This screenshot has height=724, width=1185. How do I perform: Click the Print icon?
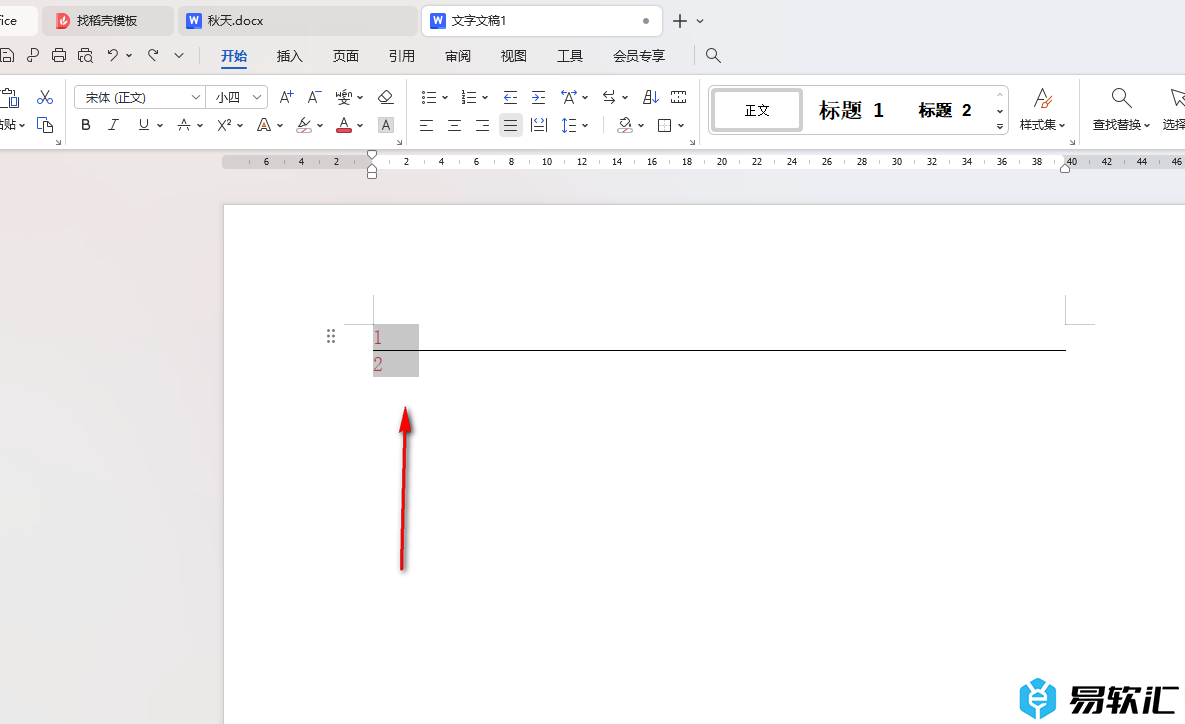[x=59, y=55]
